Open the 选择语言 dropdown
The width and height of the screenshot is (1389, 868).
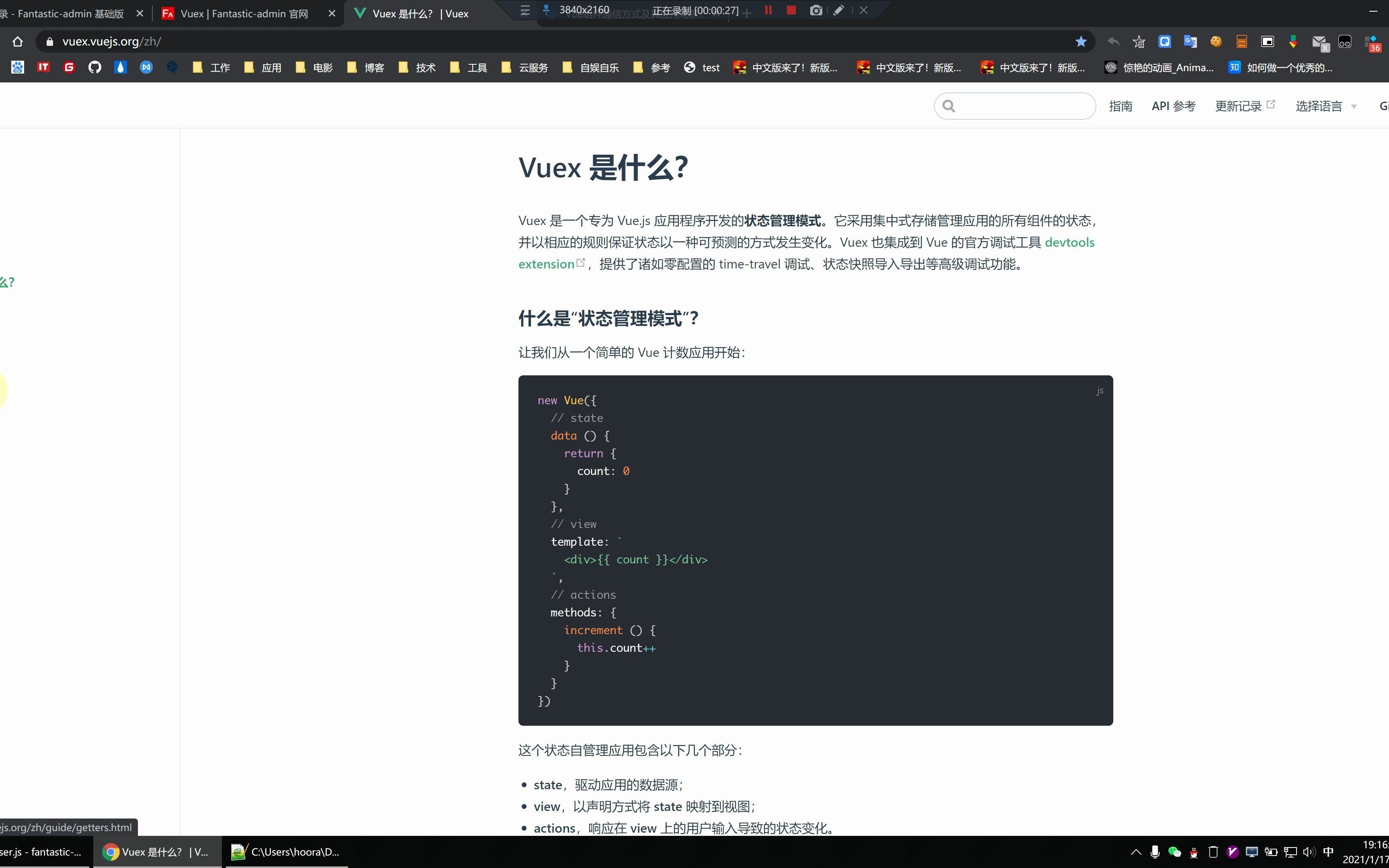[1326, 106]
